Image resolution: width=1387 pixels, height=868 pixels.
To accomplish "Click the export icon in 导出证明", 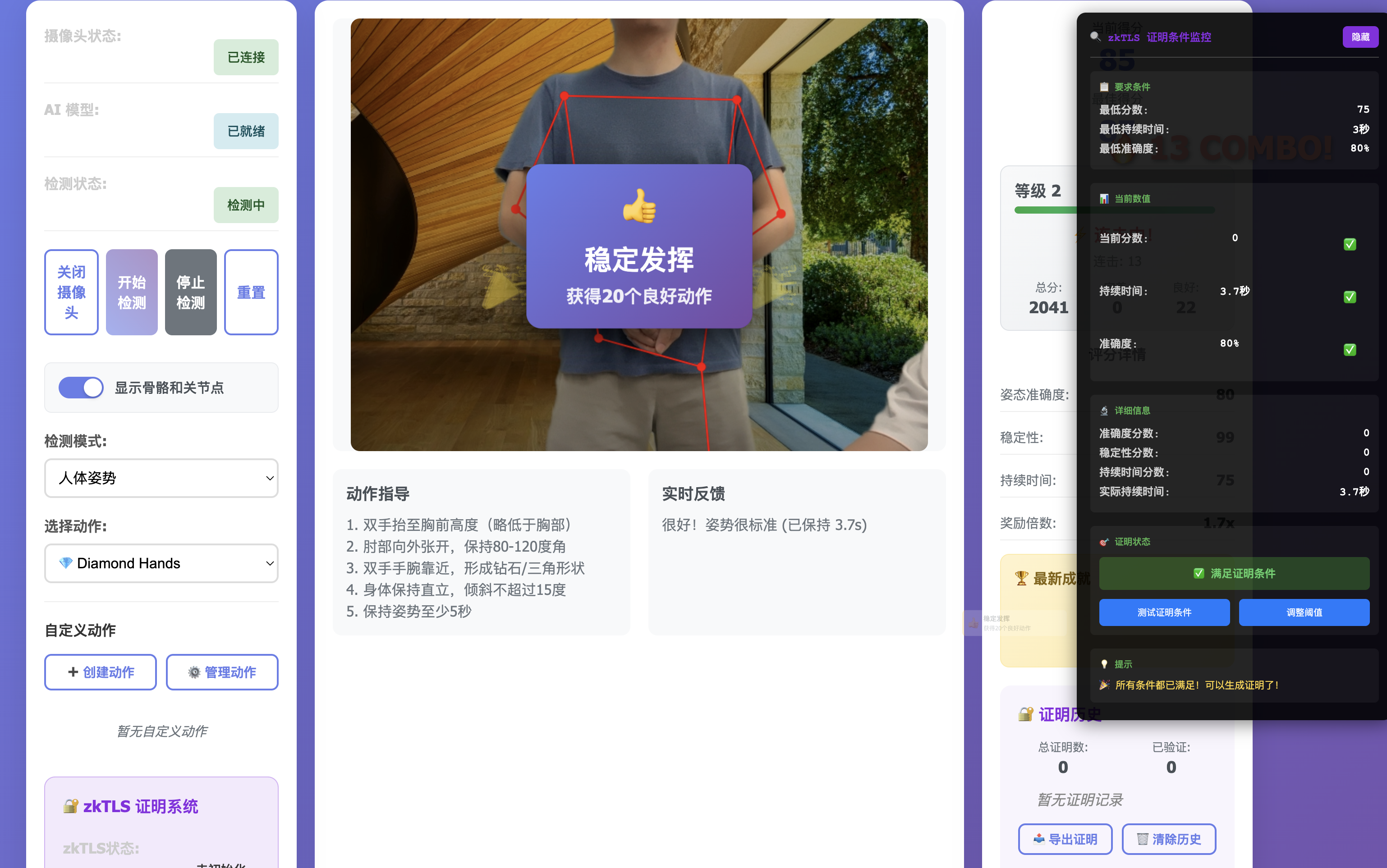I will pyautogui.click(x=1038, y=839).
